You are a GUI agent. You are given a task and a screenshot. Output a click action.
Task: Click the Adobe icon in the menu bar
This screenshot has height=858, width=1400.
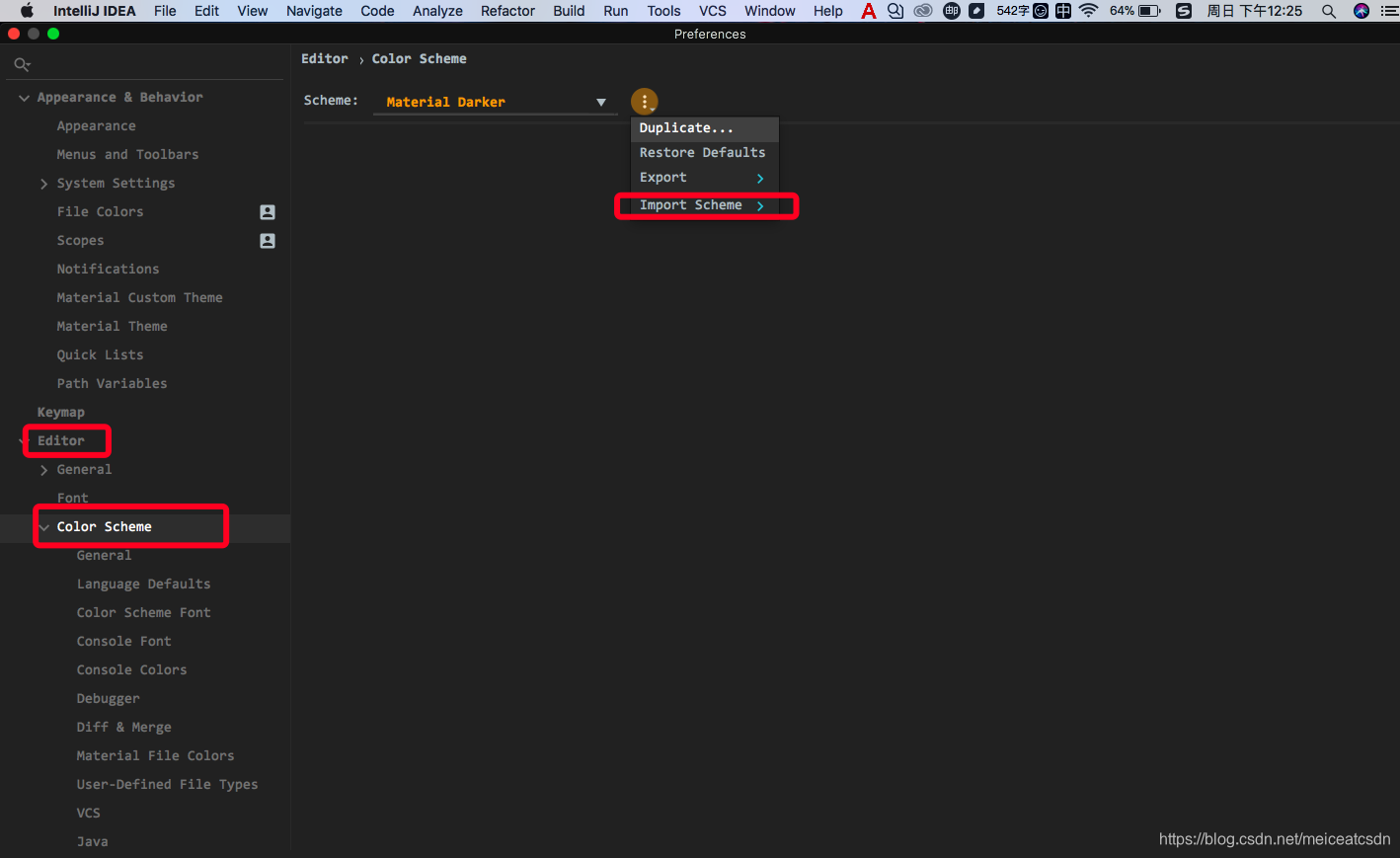[869, 11]
